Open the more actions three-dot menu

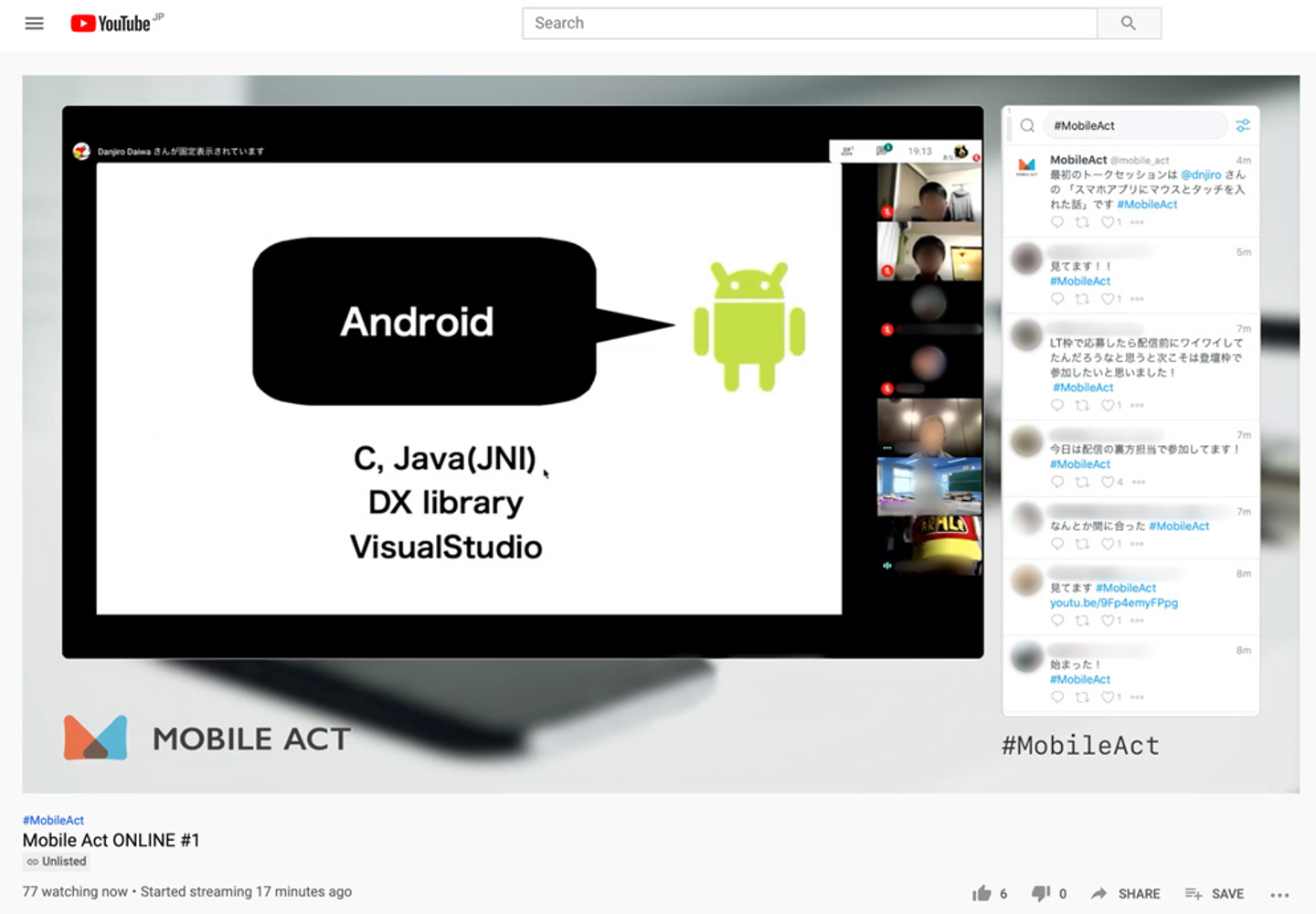[1279, 894]
